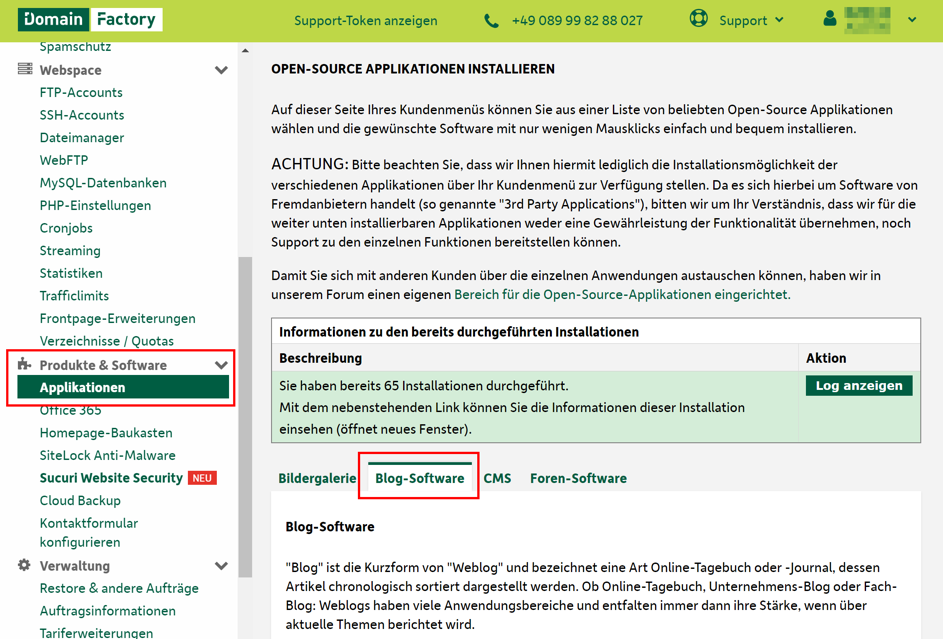Click the Blog-Software section heading
This screenshot has width=943, height=639.
[x=330, y=527]
